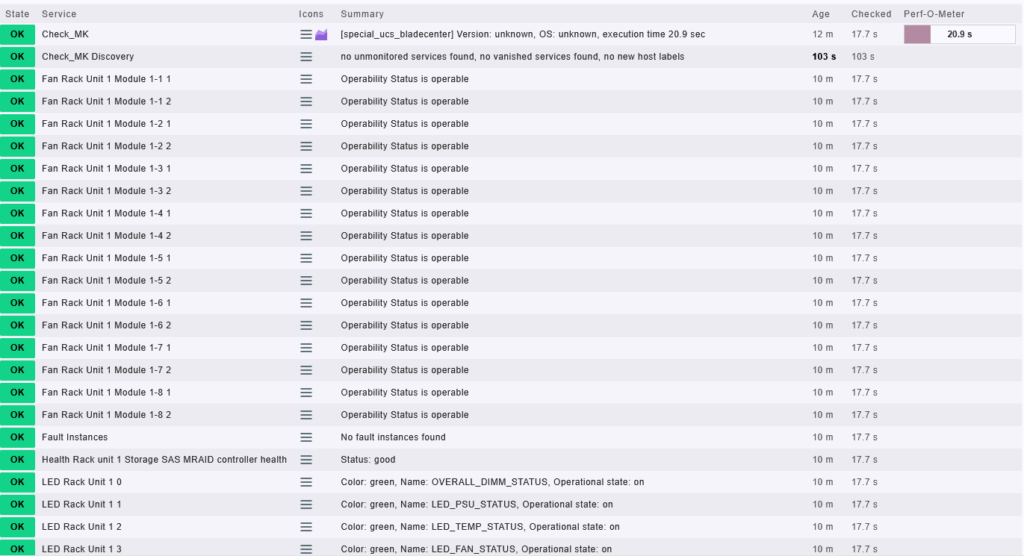
Task: Open Fan Rack Unit 1 Module 1-8 2
Action: point(106,414)
